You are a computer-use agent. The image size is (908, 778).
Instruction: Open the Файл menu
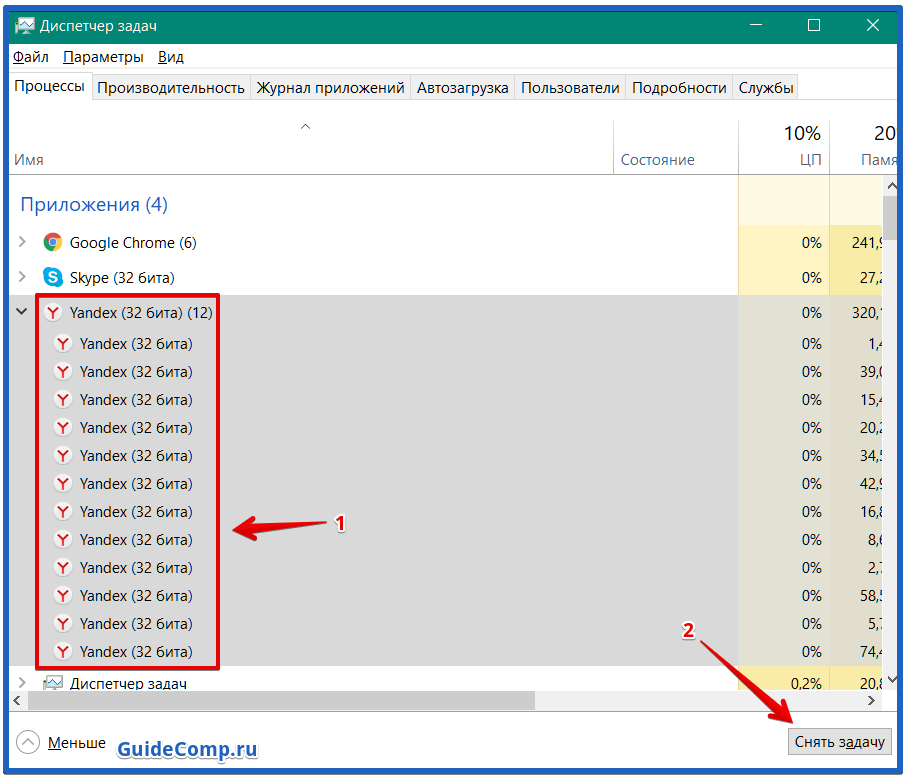tap(31, 57)
